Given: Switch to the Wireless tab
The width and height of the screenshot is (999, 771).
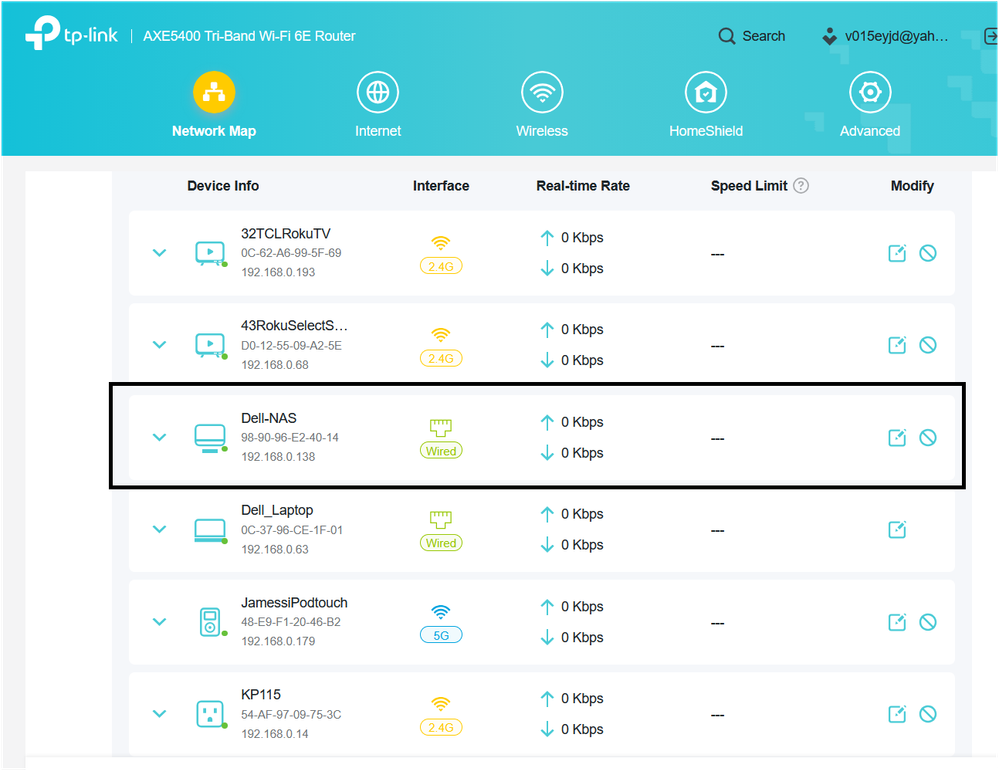Looking at the screenshot, I should point(542,105).
